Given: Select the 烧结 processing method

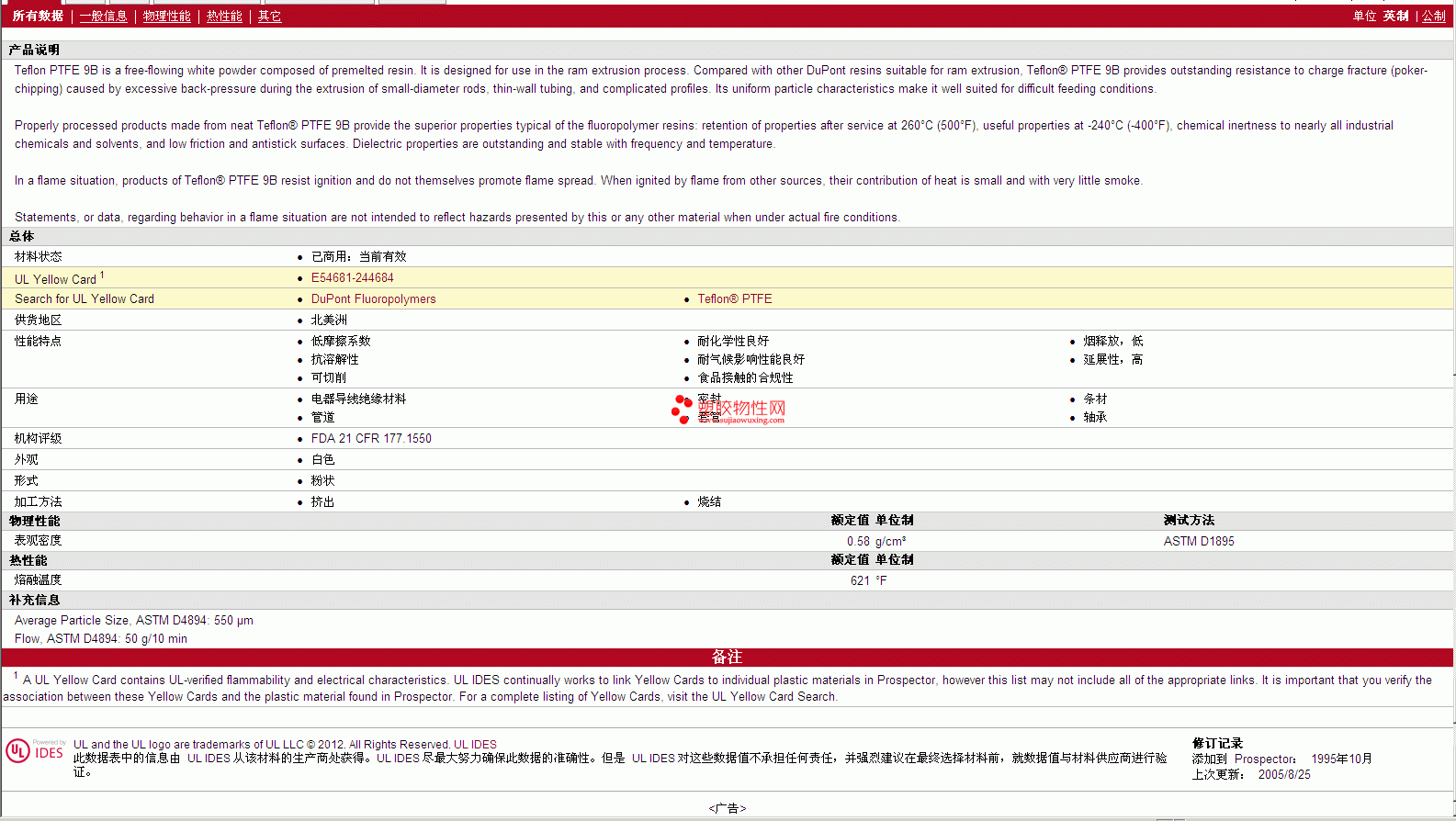Looking at the screenshot, I should 709,502.
